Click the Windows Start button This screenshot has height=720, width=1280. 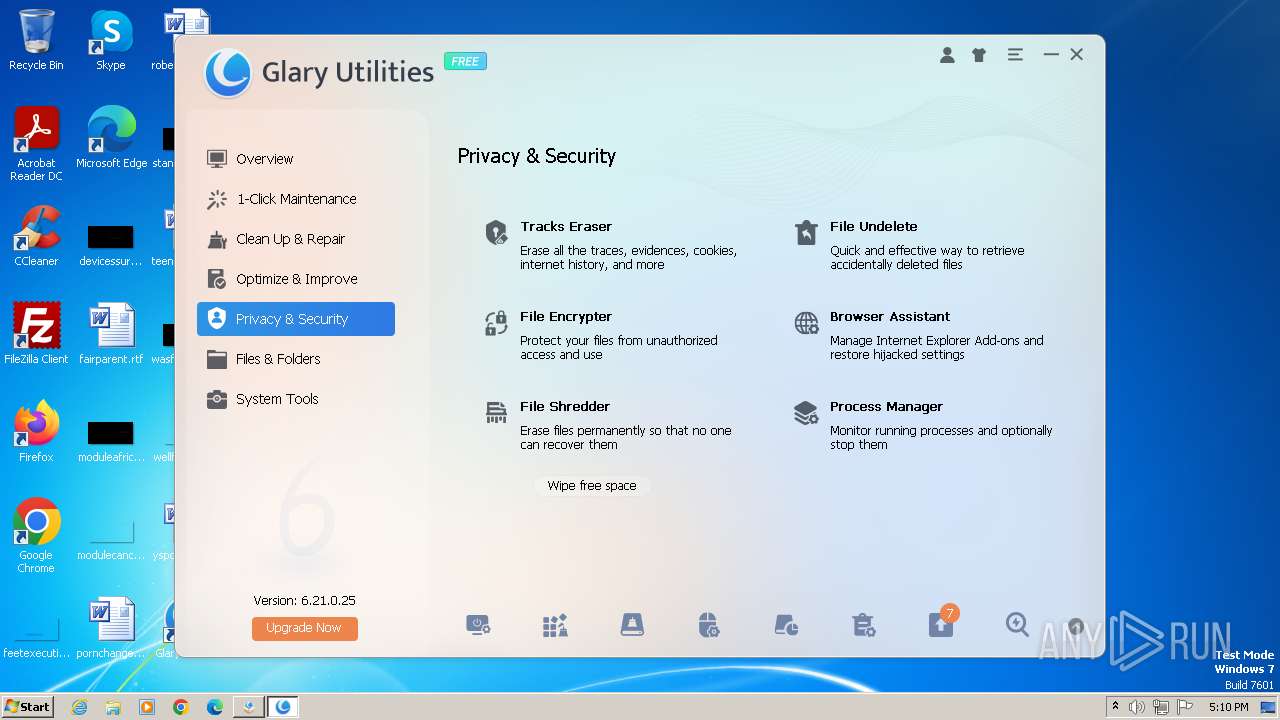pyautogui.click(x=28, y=706)
